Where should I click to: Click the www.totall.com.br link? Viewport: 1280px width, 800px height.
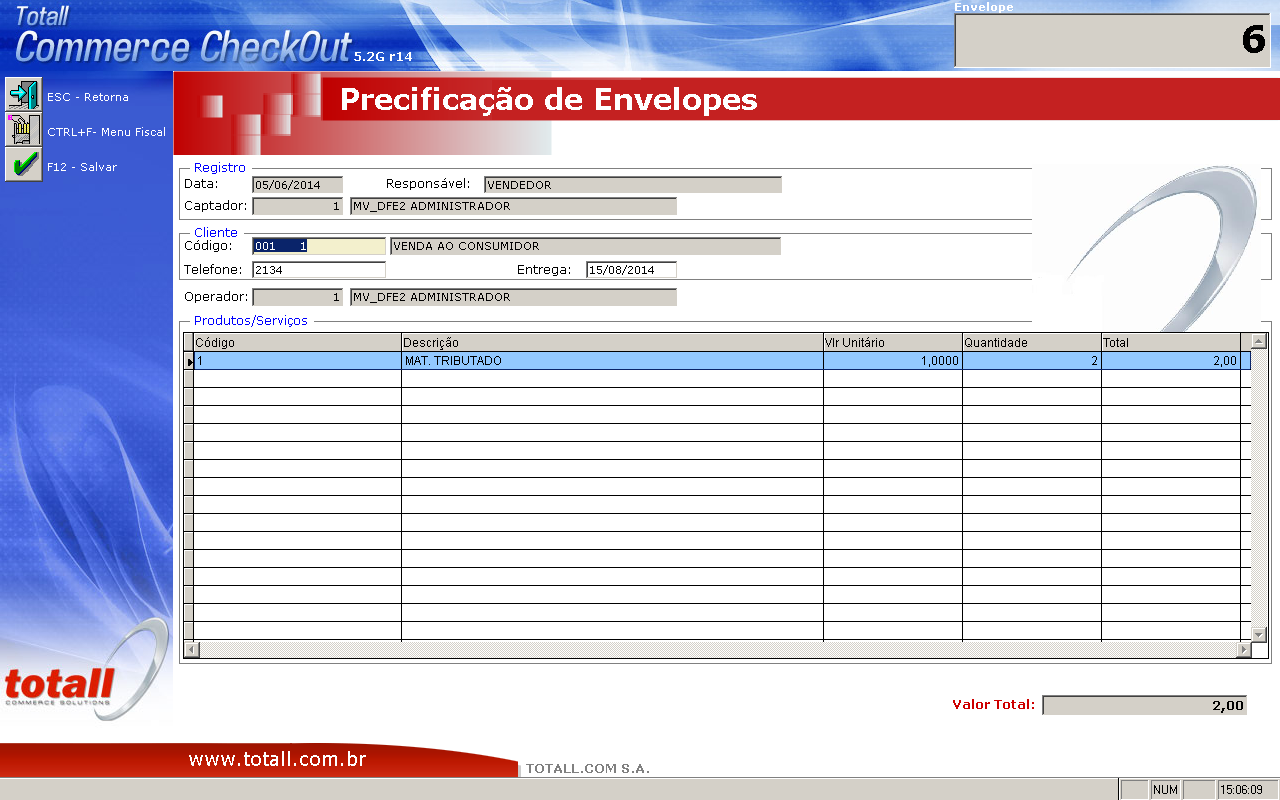(x=277, y=760)
